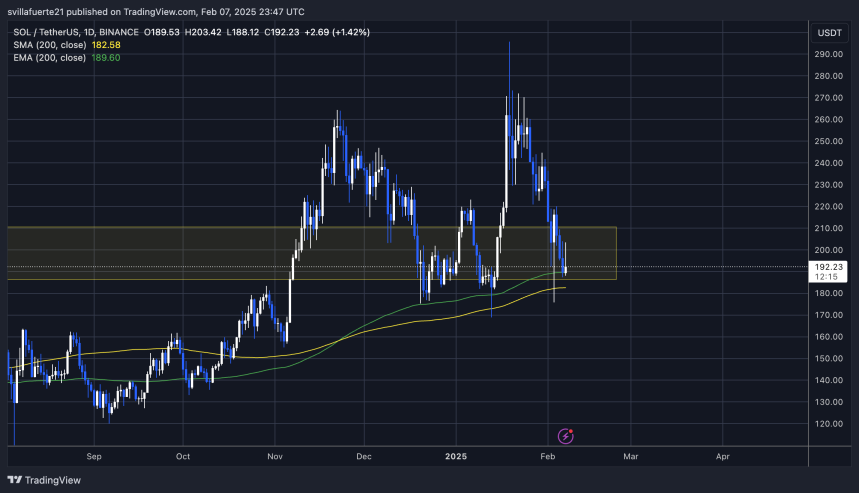The height and width of the screenshot is (493, 859).
Task: Click the Dec label on time axis
Action: 364,456
